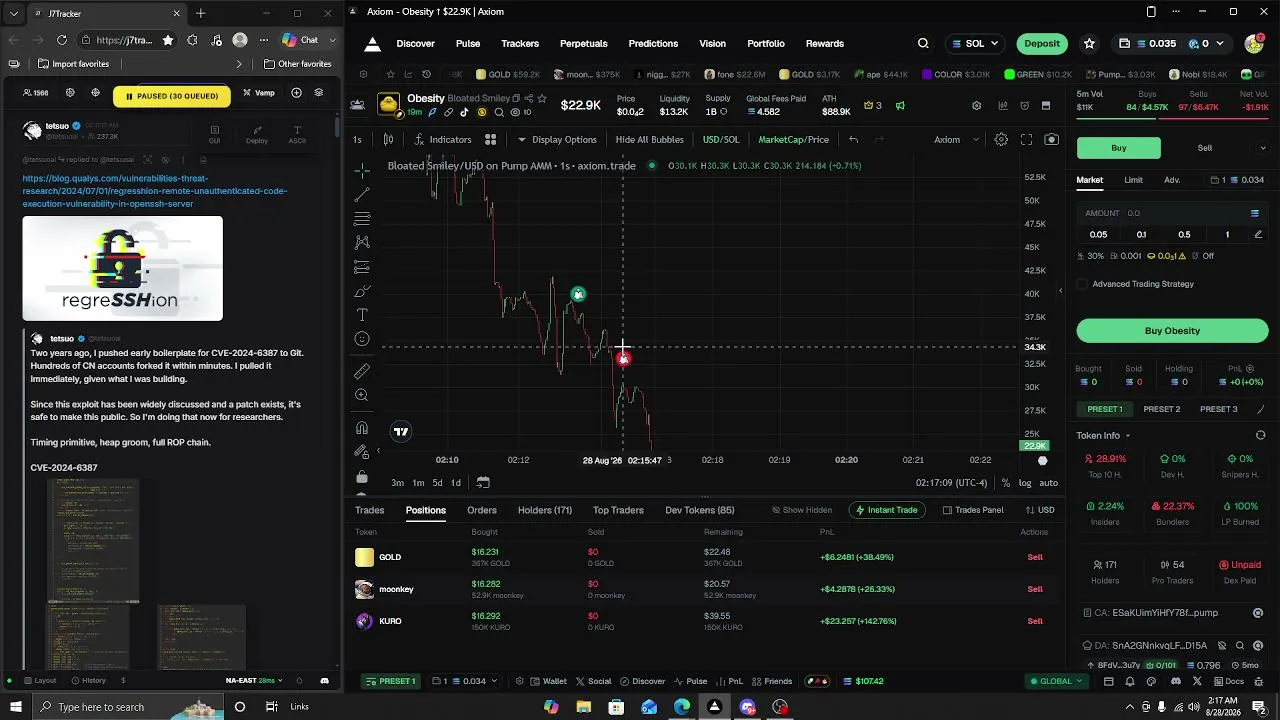The image size is (1280, 720).
Task: Open the NA-EAST server dropdown in J7Tracker
Action: 254,681
